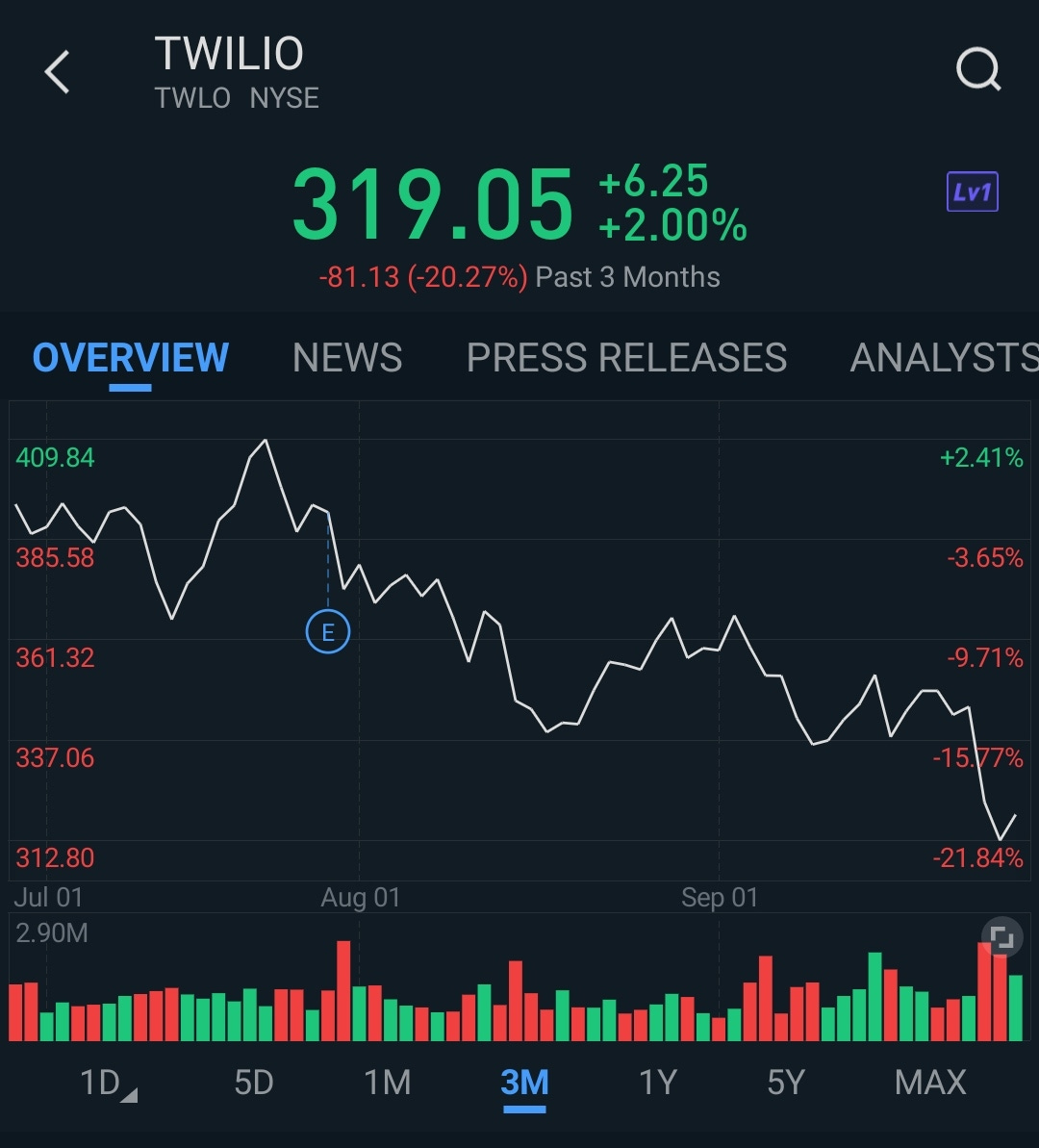Tap the price chart's peak near 409.84

coord(266,441)
